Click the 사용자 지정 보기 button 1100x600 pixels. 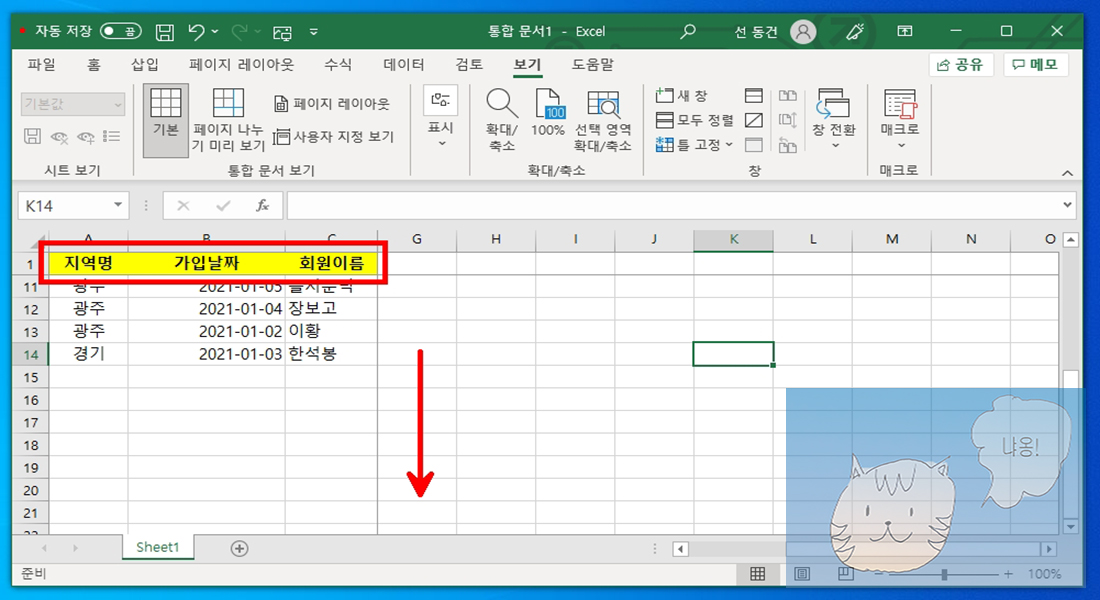click(333, 136)
